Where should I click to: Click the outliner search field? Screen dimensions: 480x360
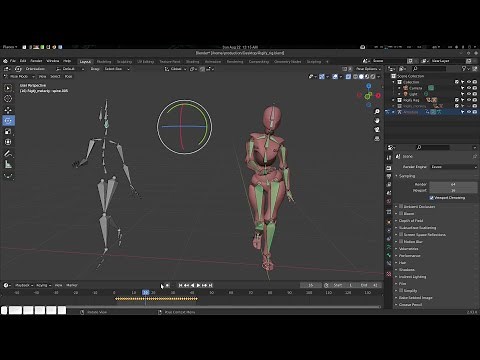tap(429, 69)
